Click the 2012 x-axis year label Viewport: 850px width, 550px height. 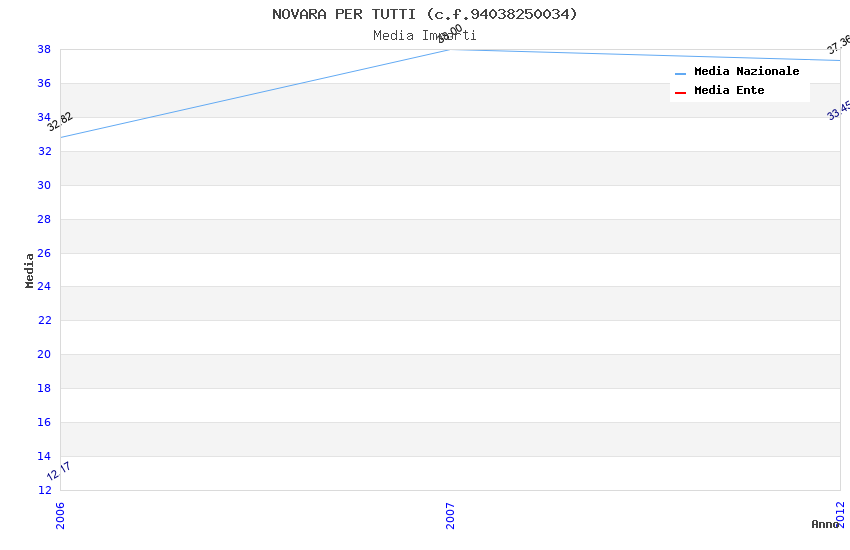point(840,514)
